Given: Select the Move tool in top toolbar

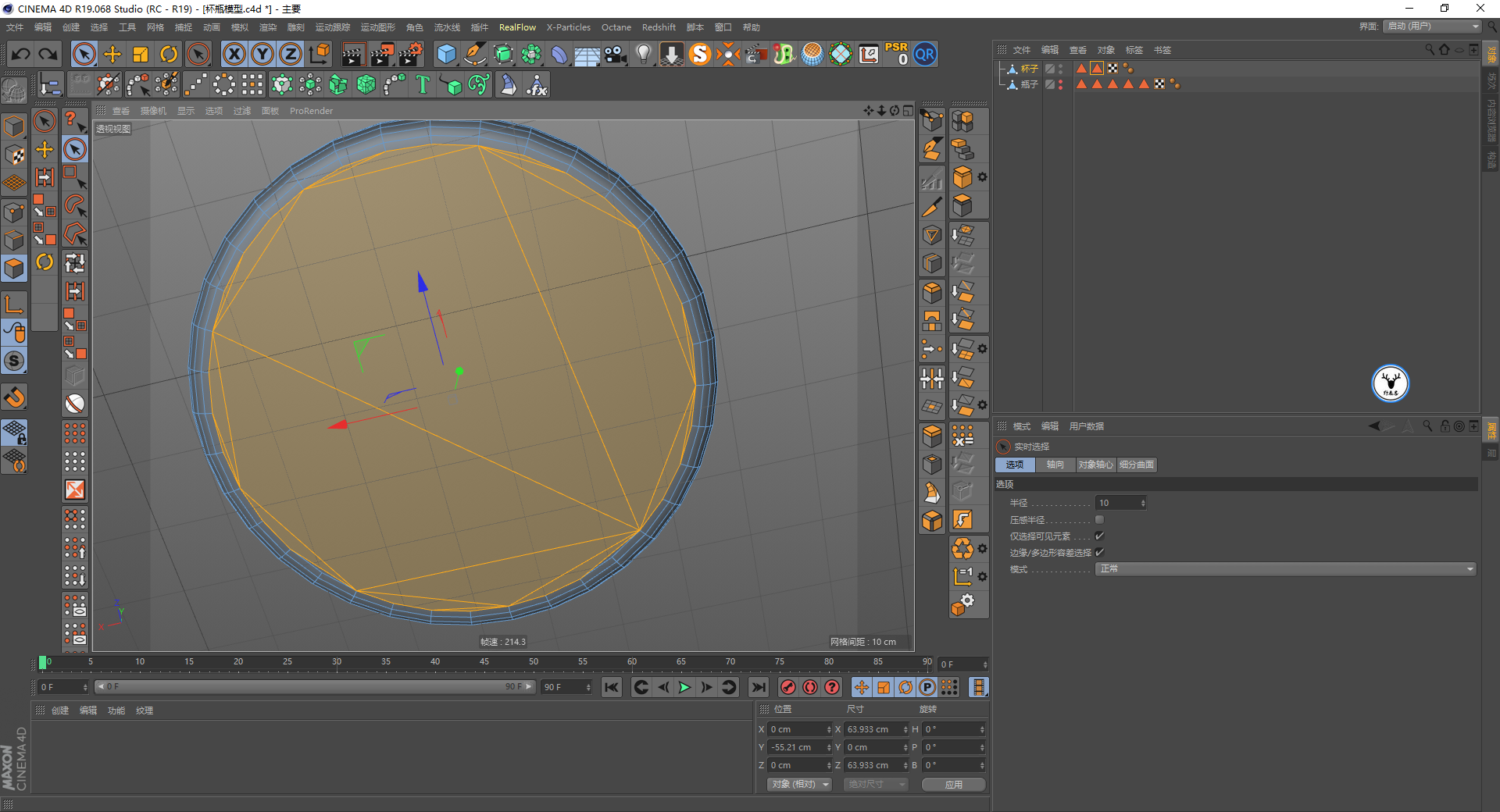Looking at the screenshot, I should point(112,54).
